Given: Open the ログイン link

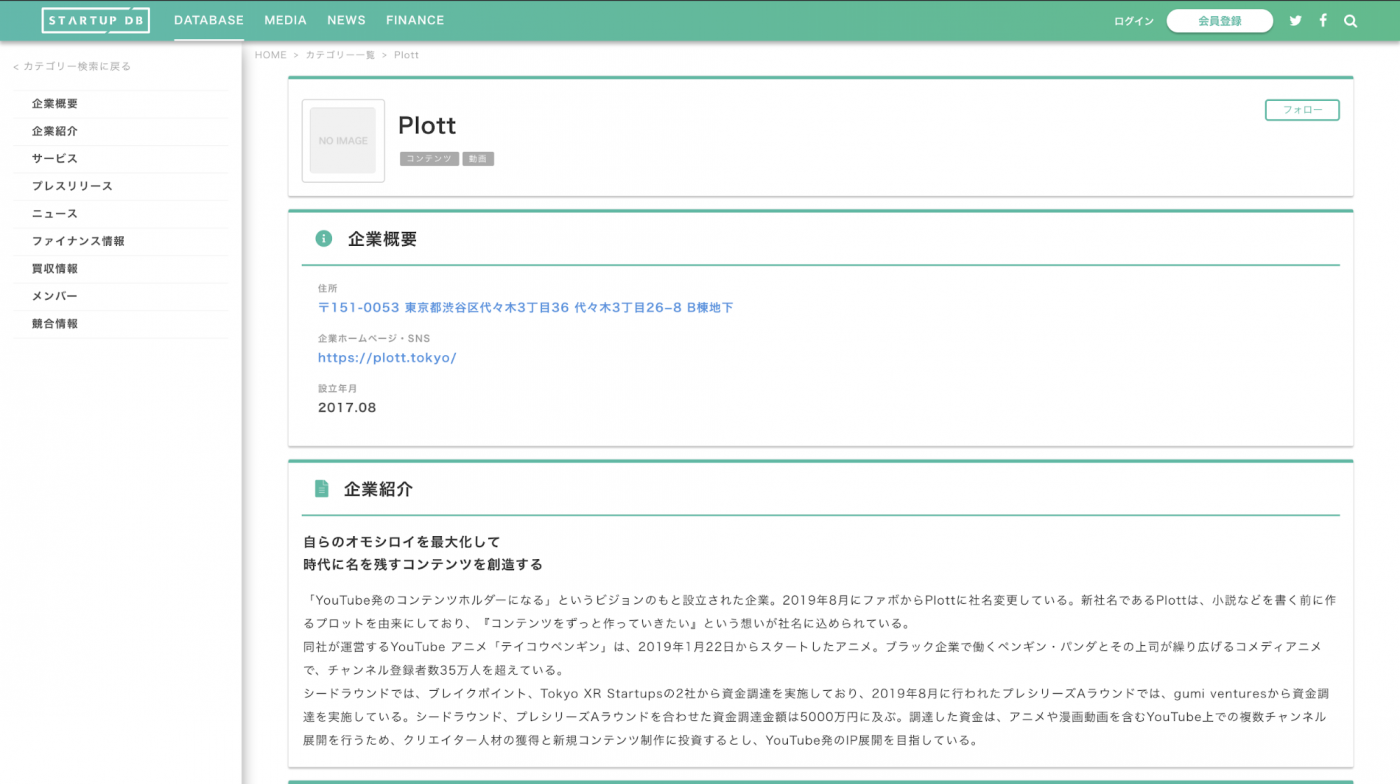Looking at the screenshot, I should pos(1133,20).
